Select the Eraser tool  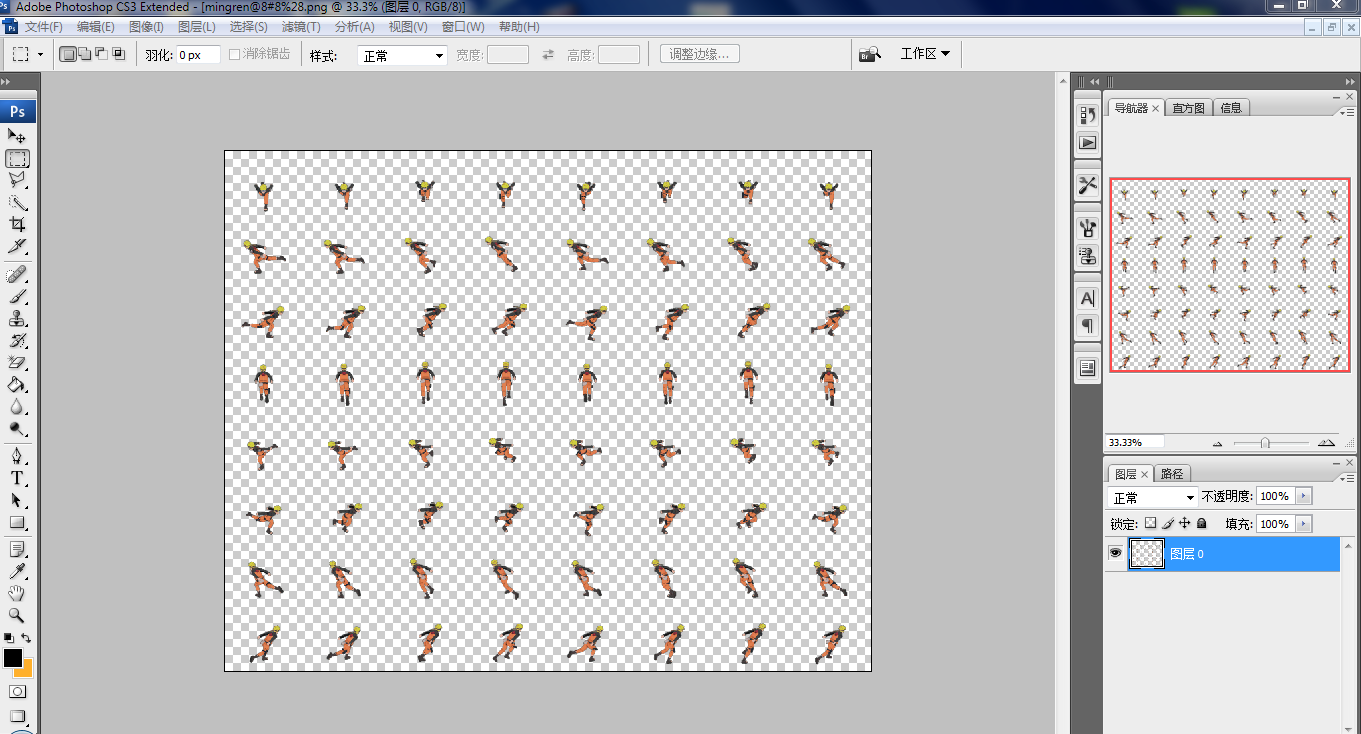(x=17, y=363)
